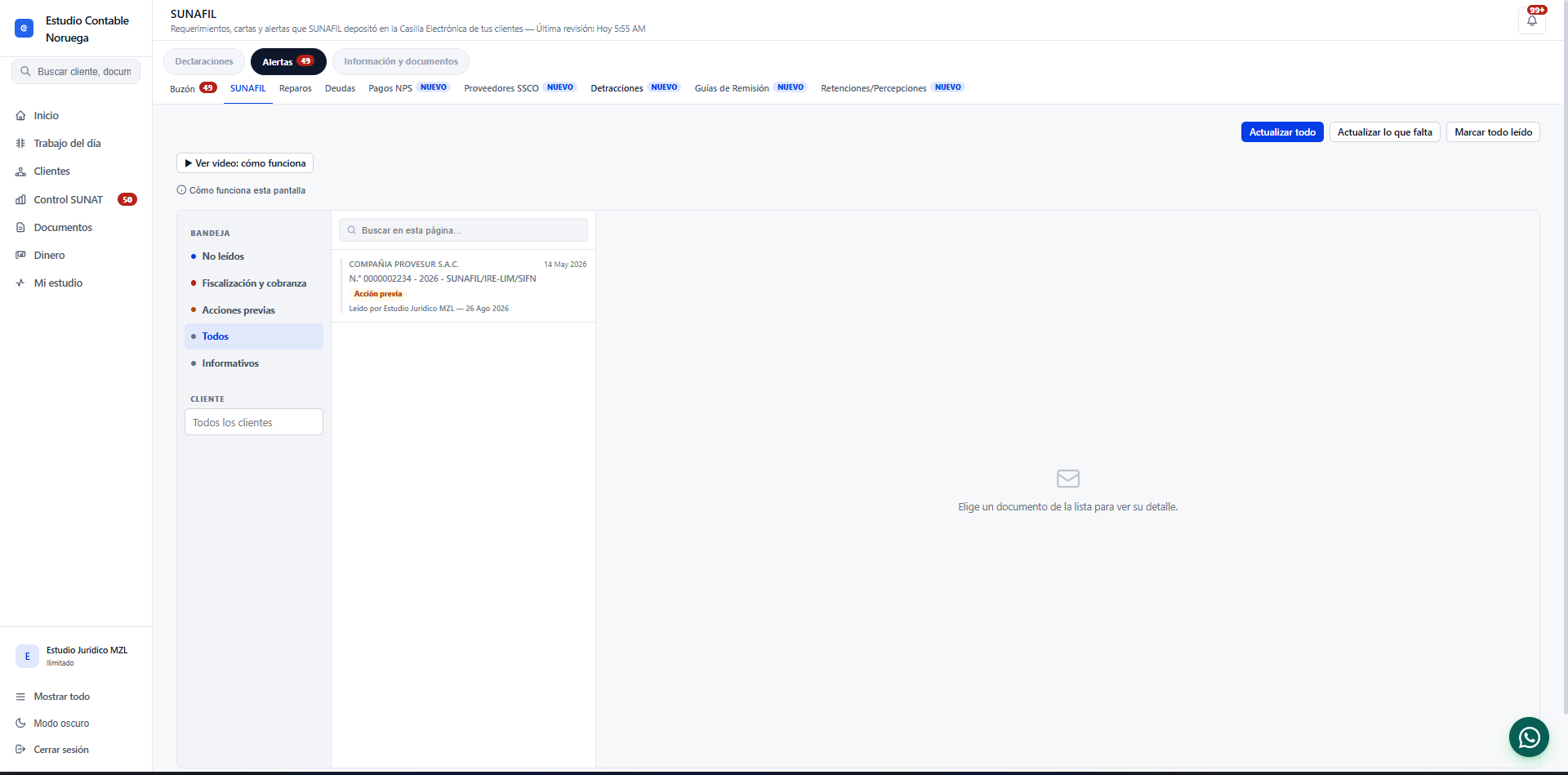Viewport: 1568px width, 775px height.
Task: Click Marcar todo leído button
Action: [x=1493, y=132]
